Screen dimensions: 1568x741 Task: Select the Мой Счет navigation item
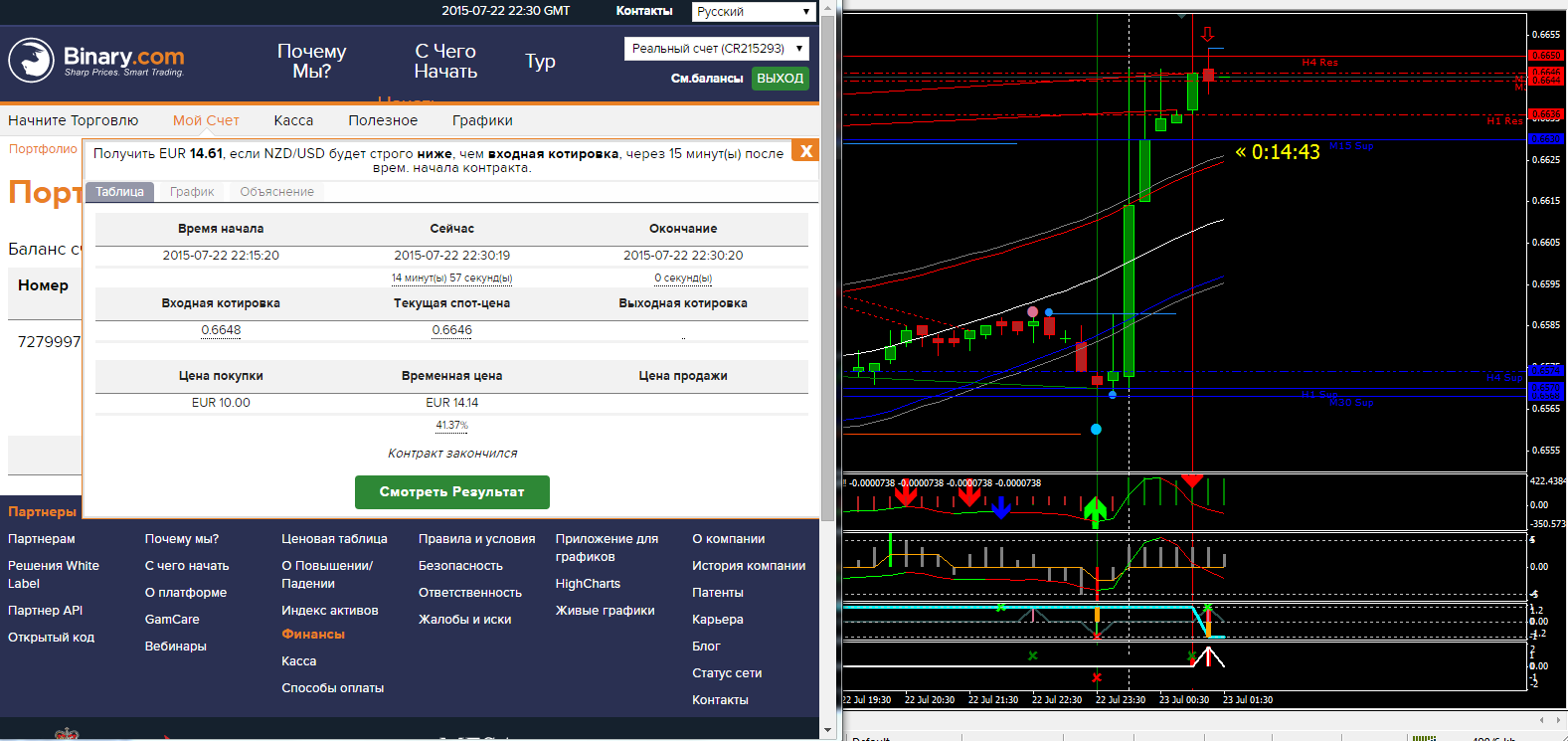tap(206, 120)
